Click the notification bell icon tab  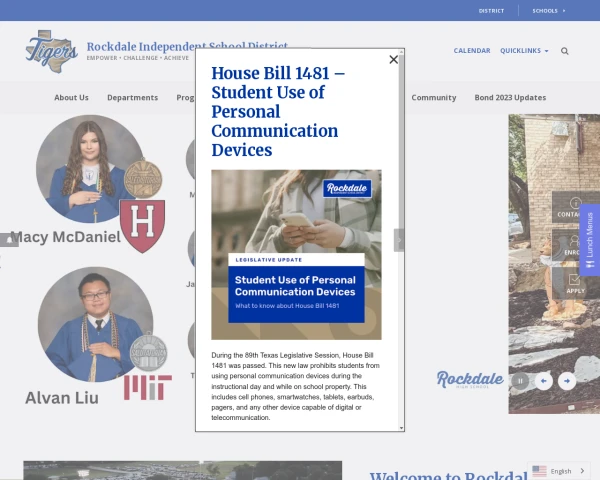coord(9,240)
